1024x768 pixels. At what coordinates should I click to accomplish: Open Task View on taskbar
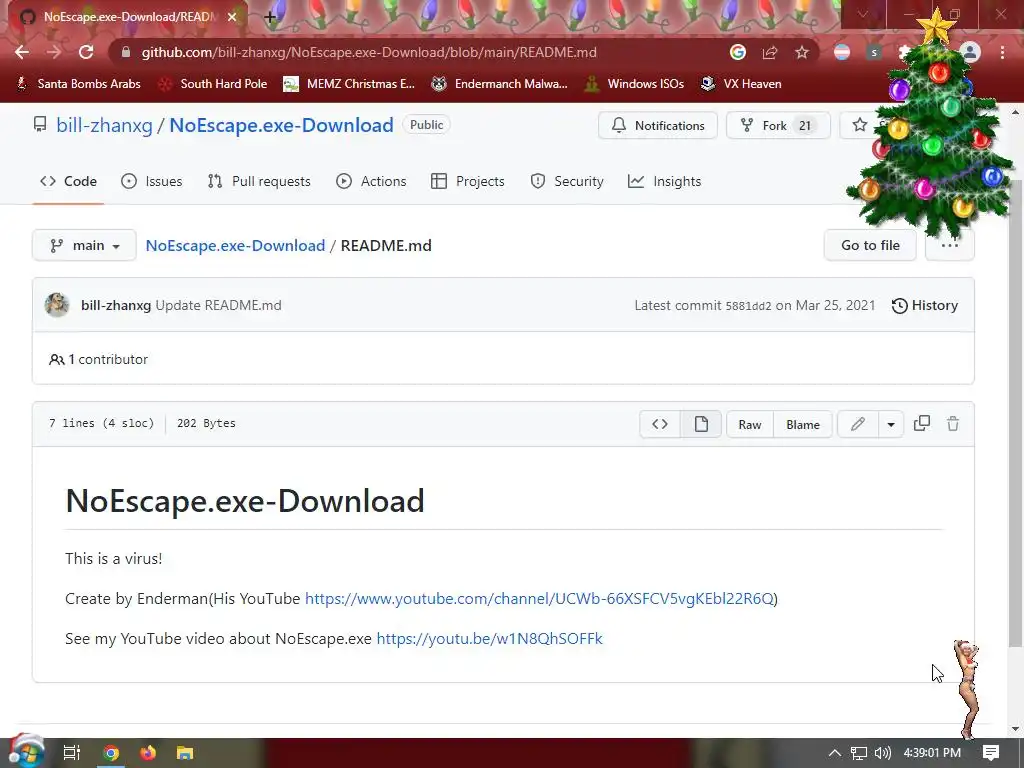[72, 753]
